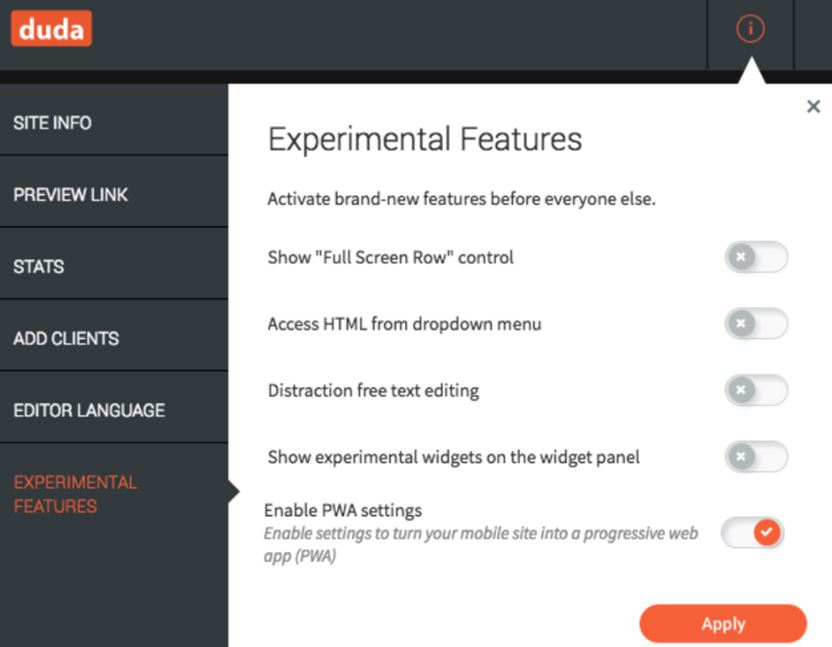Open the info circle icon in header

pyautogui.click(x=750, y=28)
